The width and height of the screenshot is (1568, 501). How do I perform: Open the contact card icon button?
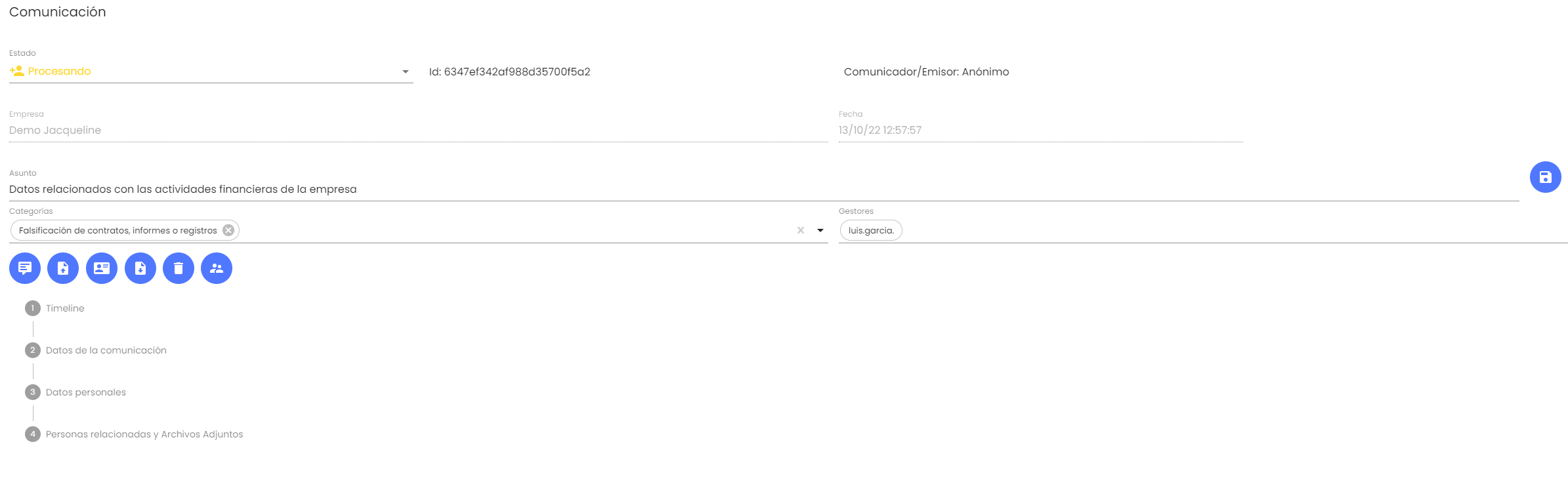tap(102, 268)
